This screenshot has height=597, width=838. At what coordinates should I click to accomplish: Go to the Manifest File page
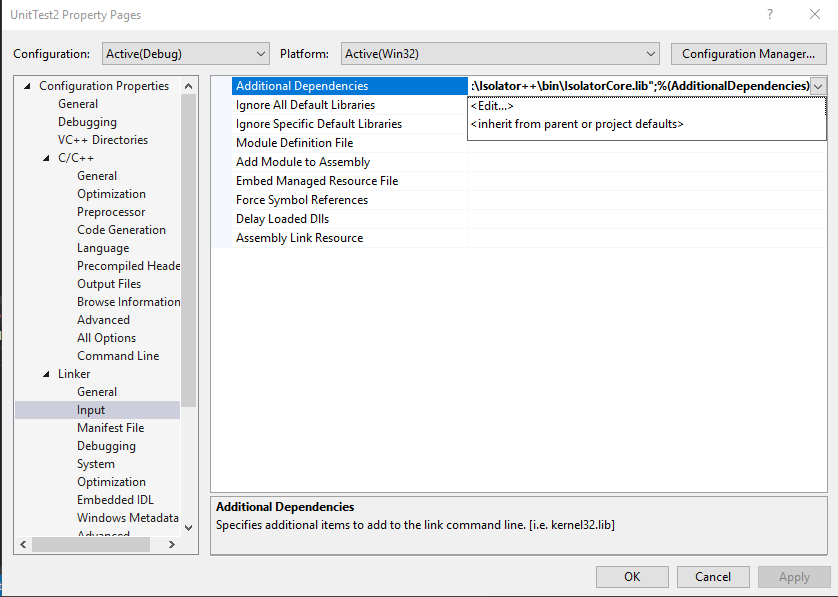[x=110, y=428]
